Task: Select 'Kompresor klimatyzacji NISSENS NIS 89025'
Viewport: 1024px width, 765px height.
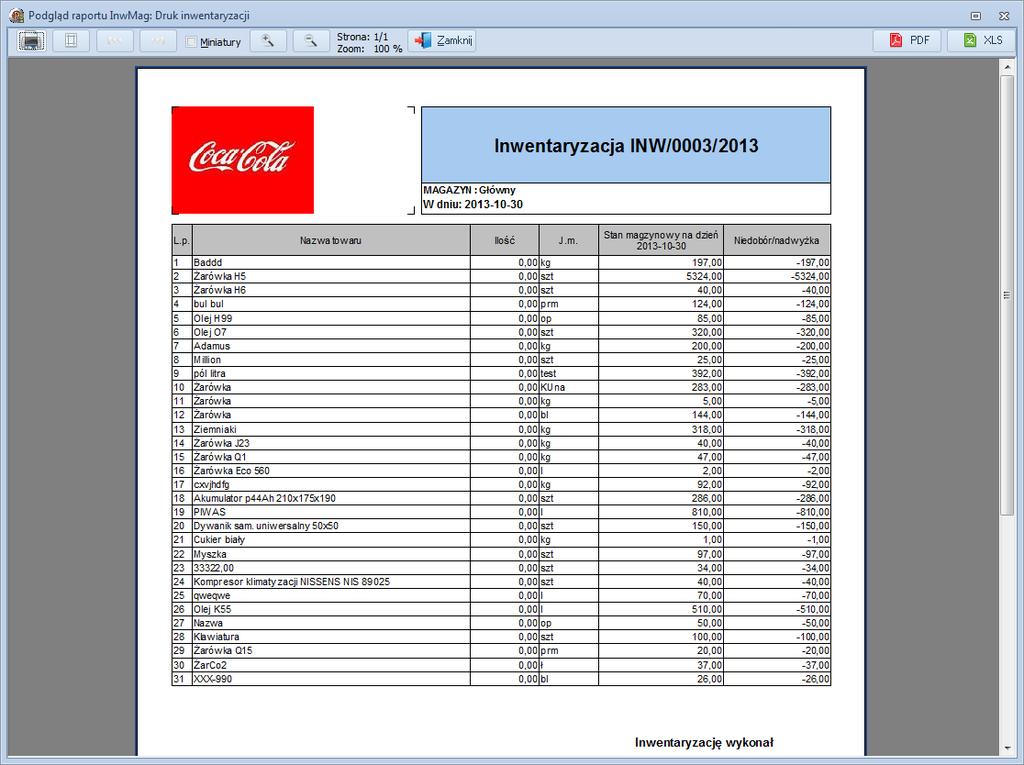Action: [291, 582]
